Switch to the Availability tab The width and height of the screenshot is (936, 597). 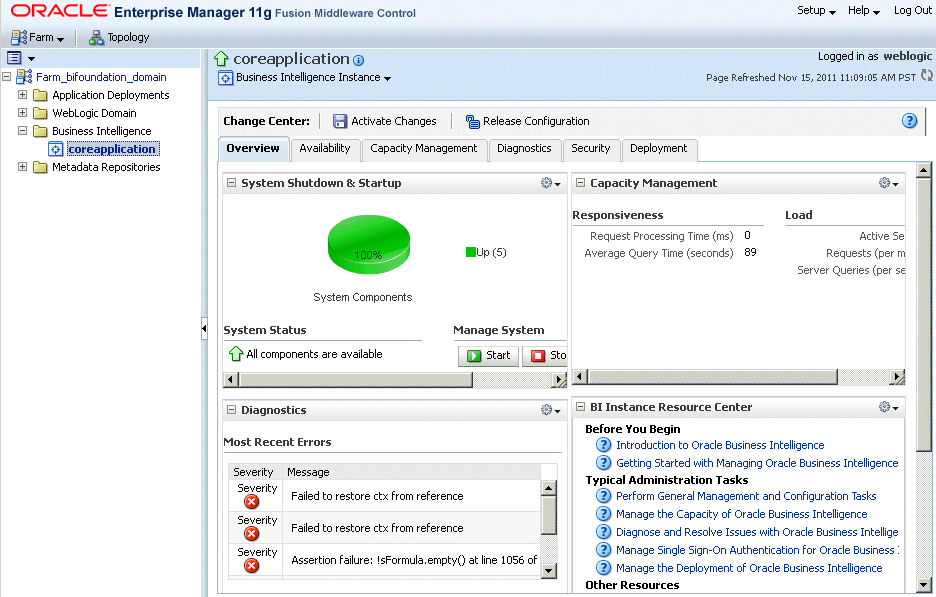(x=325, y=149)
